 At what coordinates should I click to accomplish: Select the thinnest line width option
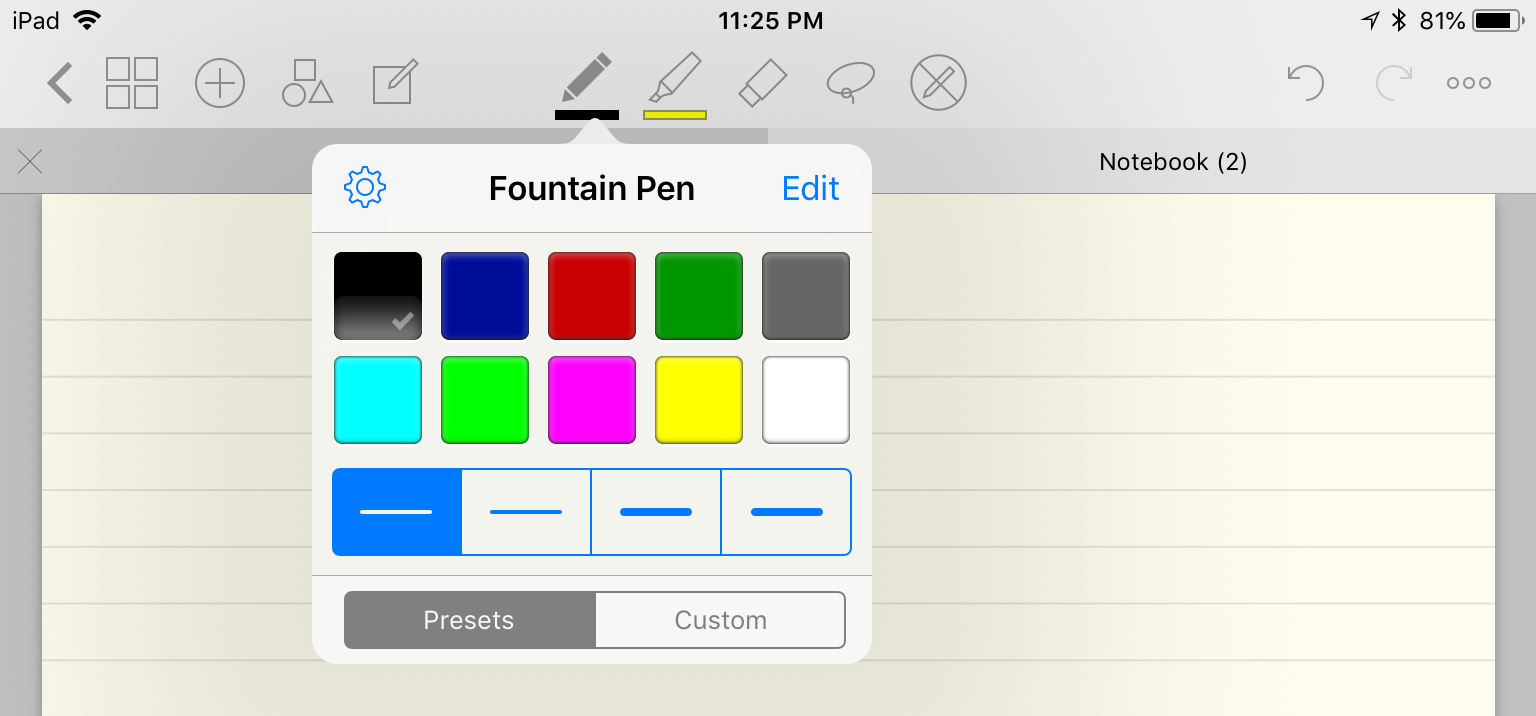click(397, 512)
